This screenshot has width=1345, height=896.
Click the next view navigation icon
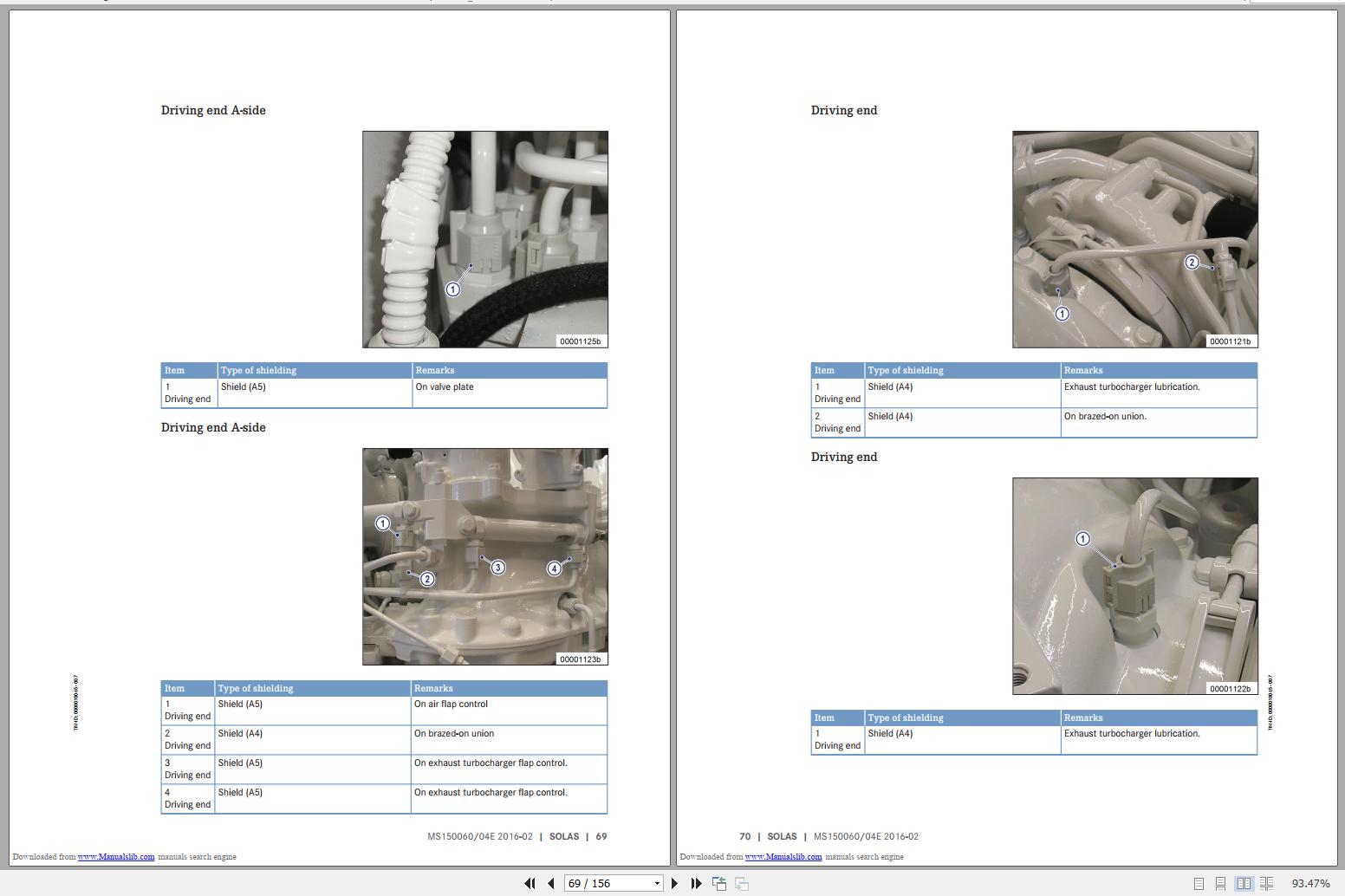(742, 883)
